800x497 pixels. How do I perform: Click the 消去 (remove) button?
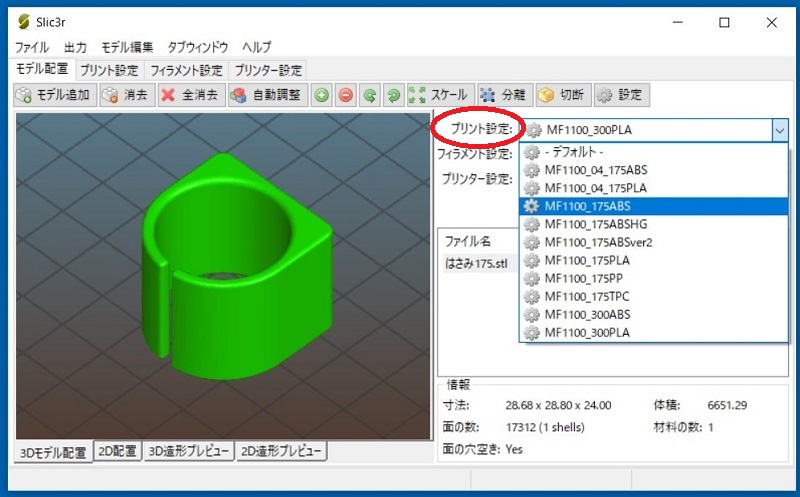tap(127, 95)
